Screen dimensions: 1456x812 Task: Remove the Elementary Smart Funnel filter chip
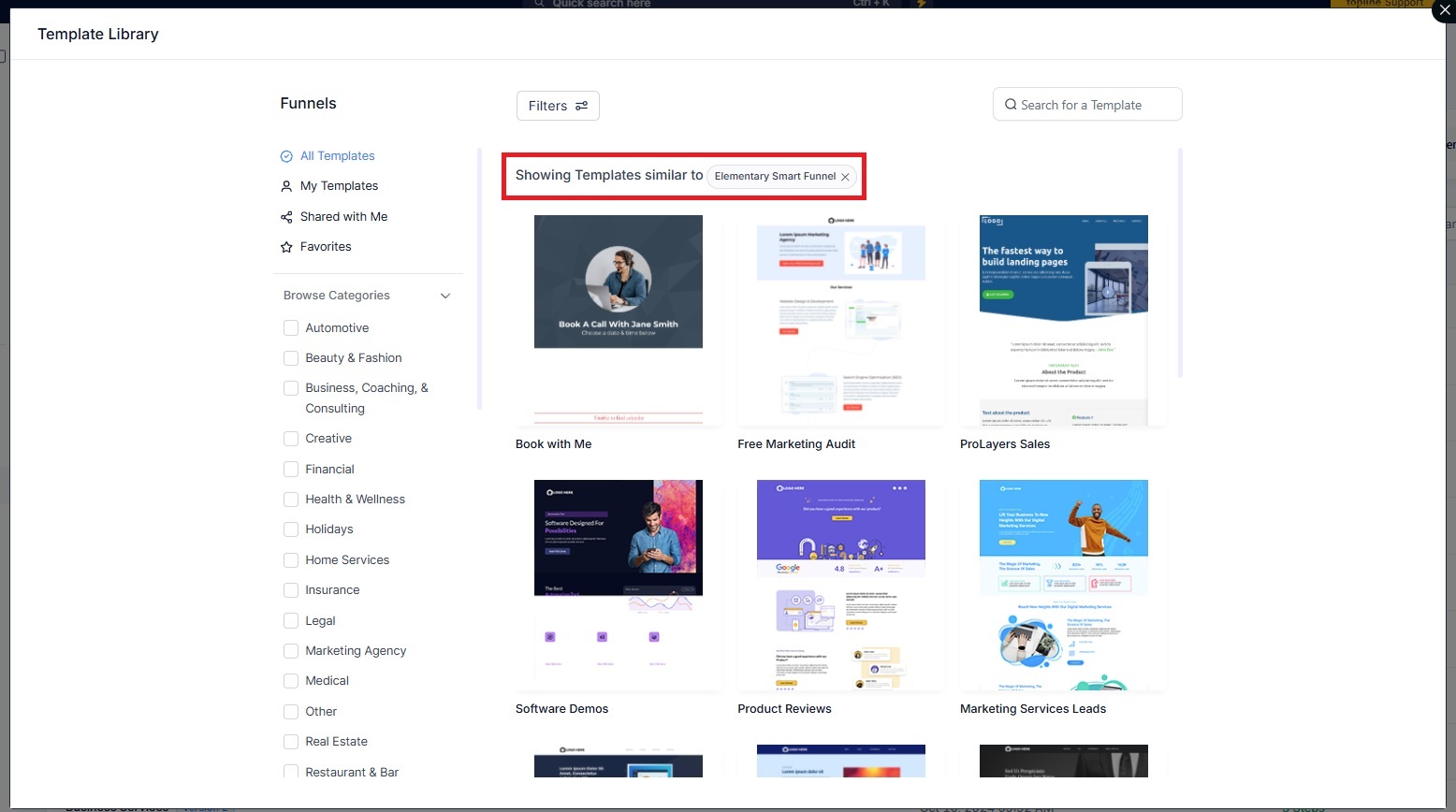pos(845,177)
